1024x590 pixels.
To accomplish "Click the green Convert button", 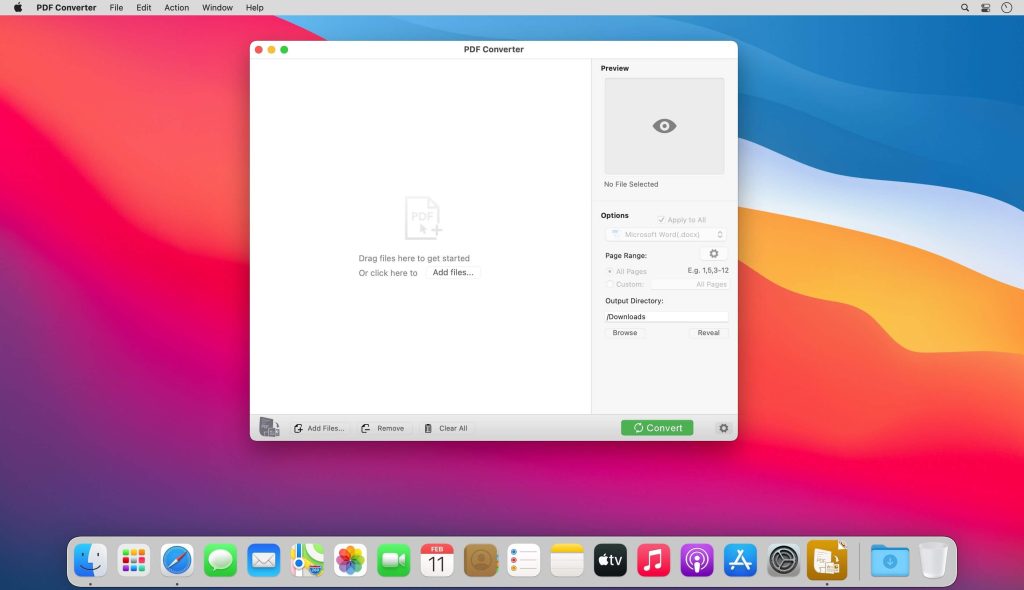I will tap(657, 427).
